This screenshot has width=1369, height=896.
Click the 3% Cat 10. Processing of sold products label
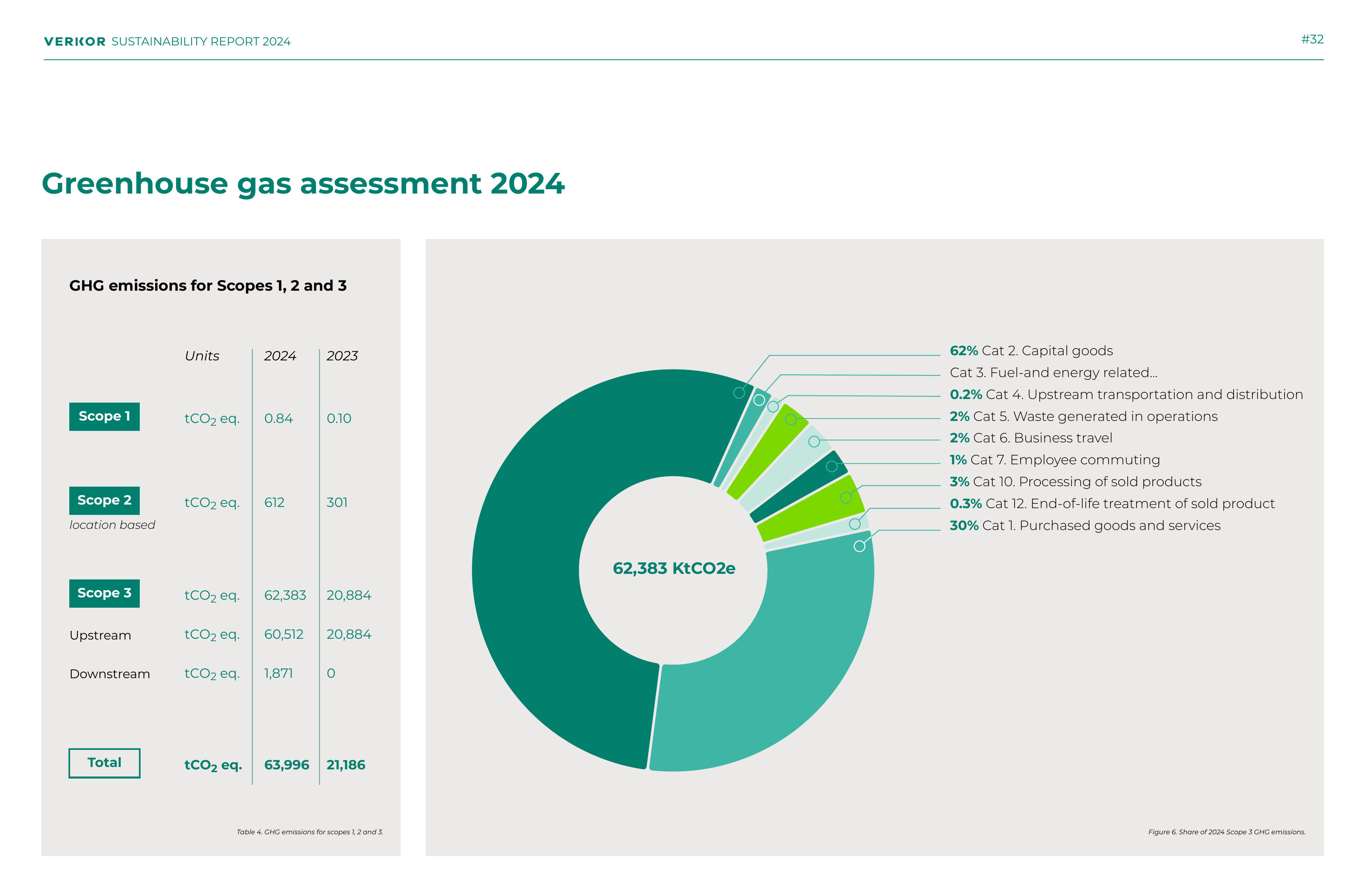[1075, 482]
